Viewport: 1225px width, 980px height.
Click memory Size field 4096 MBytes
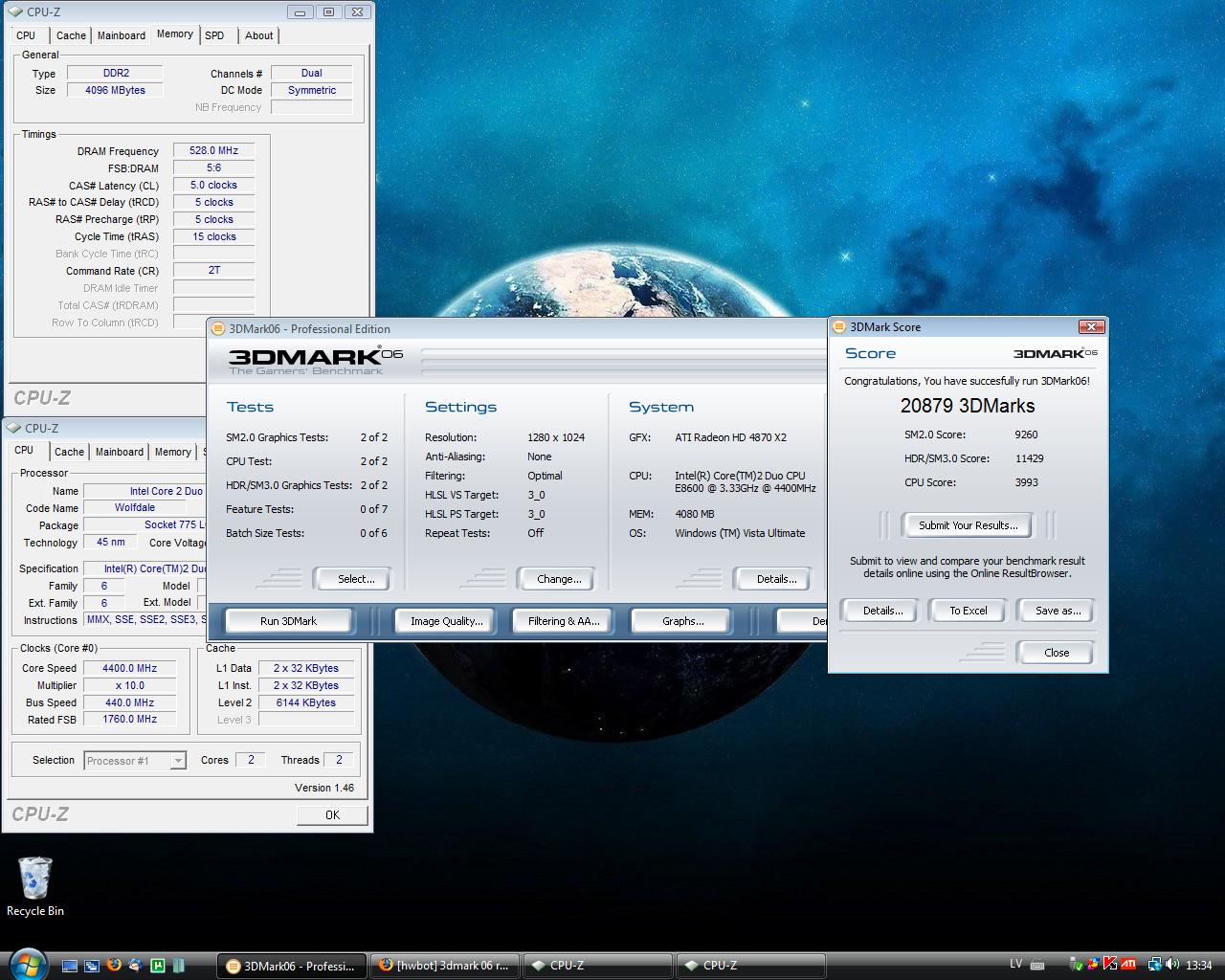tap(115, 90)
